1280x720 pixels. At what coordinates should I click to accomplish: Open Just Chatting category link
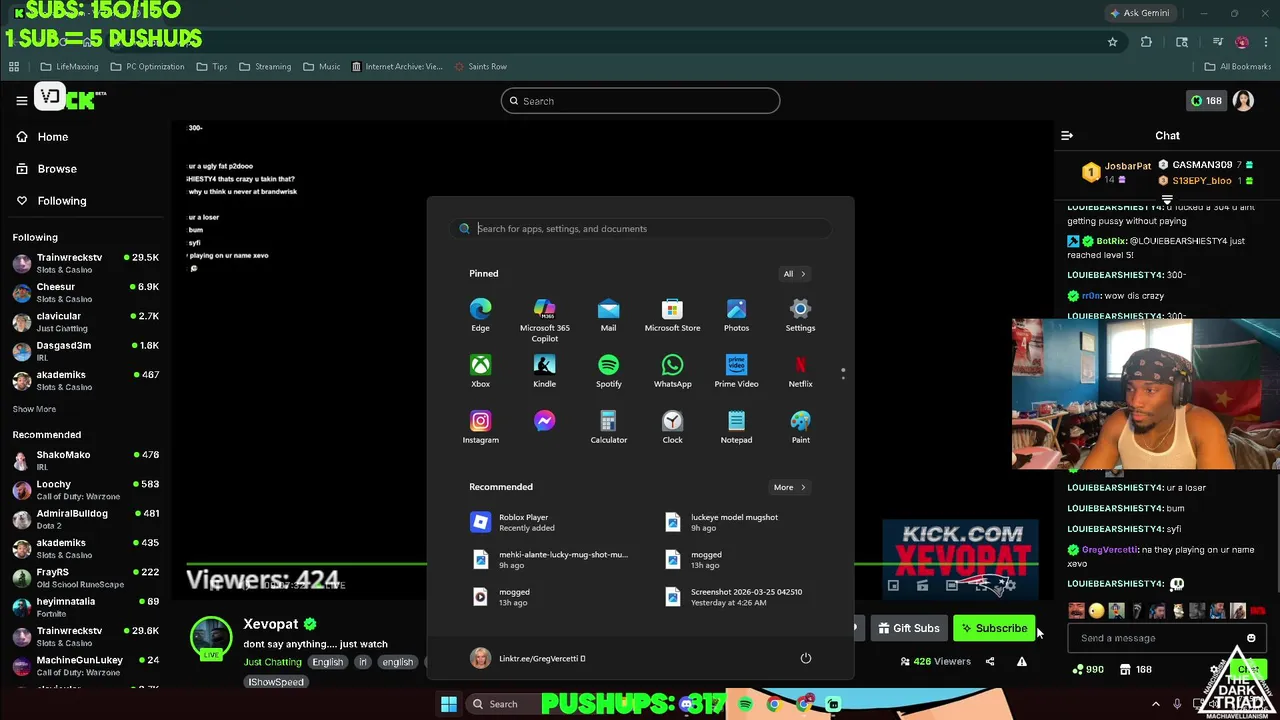[272, 662]
